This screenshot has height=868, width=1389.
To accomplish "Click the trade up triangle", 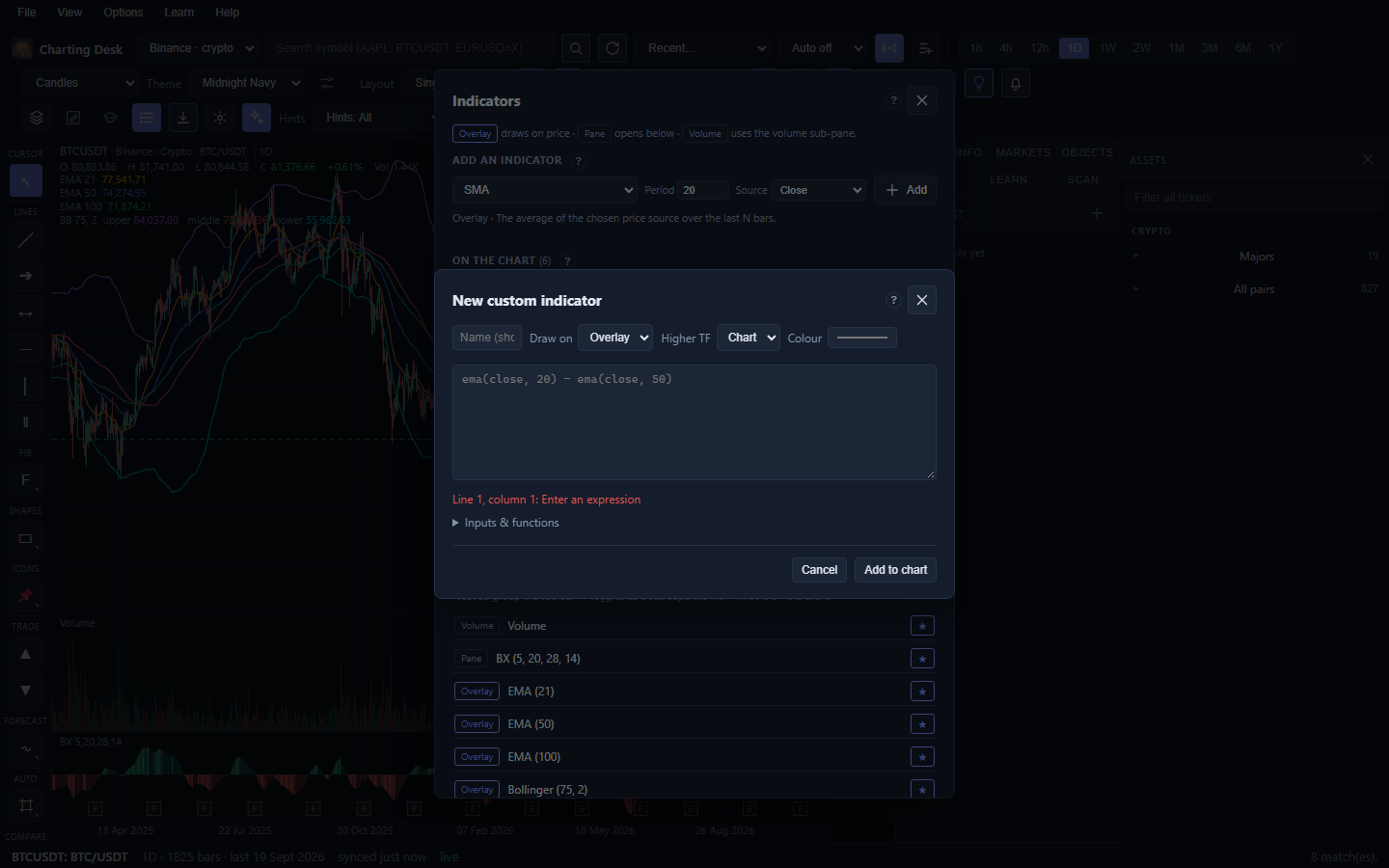I will pos(26,654).
